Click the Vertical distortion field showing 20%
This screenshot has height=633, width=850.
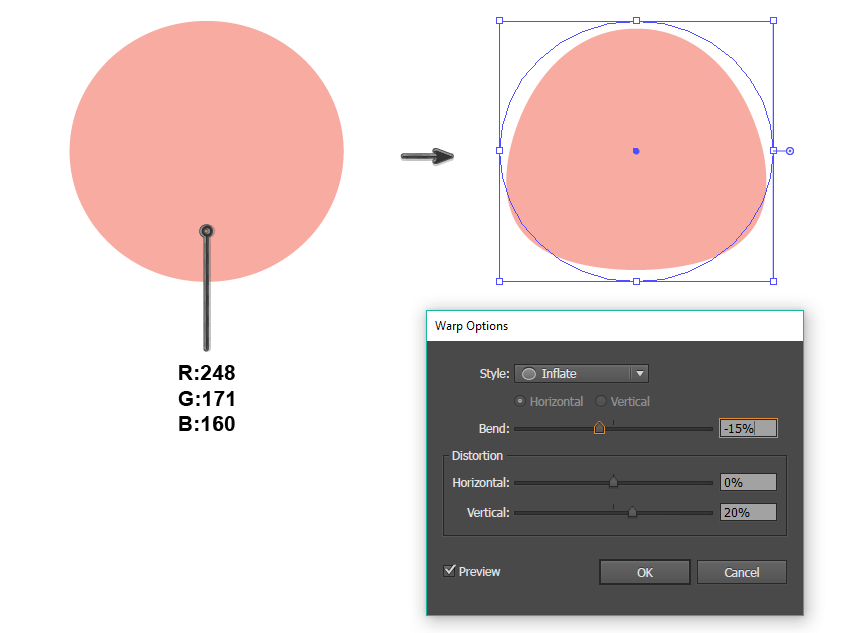748,512
